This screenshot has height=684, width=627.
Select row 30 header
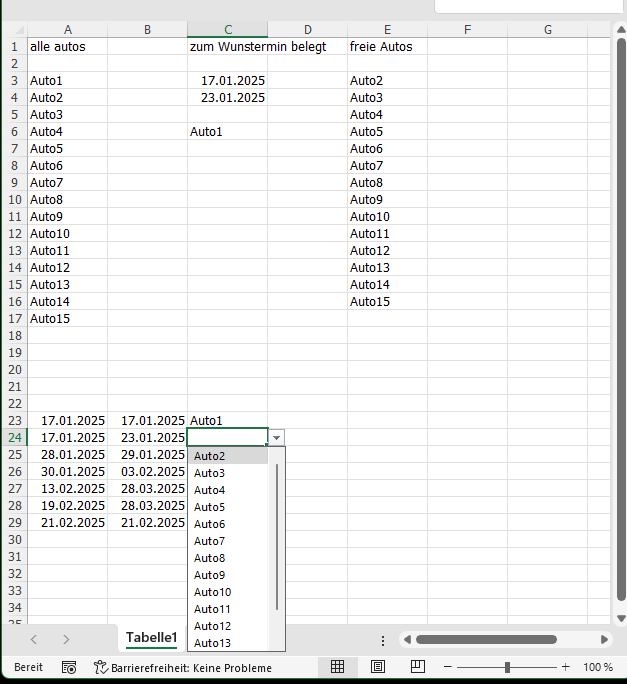click(14, 540)
